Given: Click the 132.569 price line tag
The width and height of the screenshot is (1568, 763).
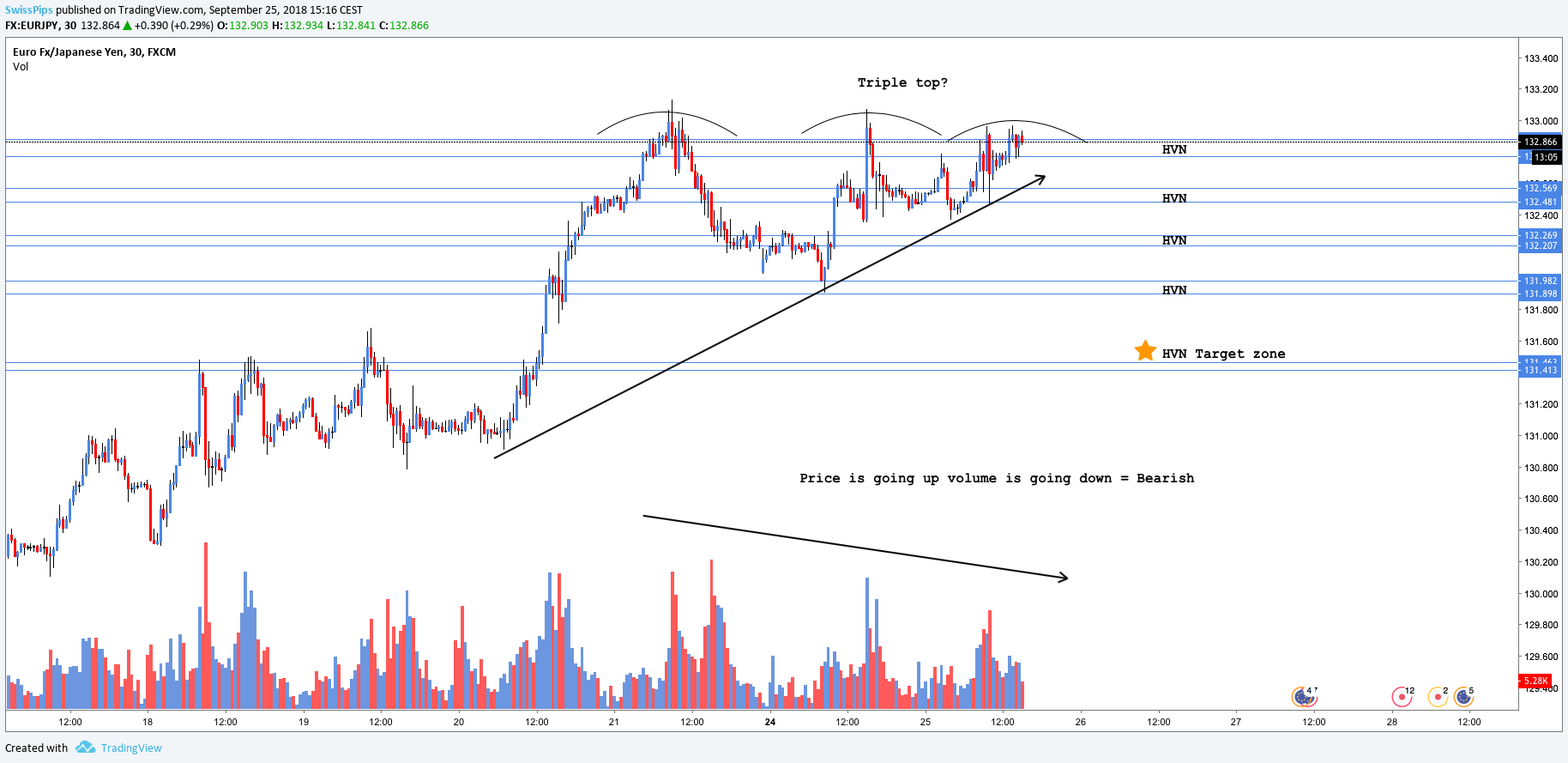Looking at the screenshot, I should pos(1541,188).
